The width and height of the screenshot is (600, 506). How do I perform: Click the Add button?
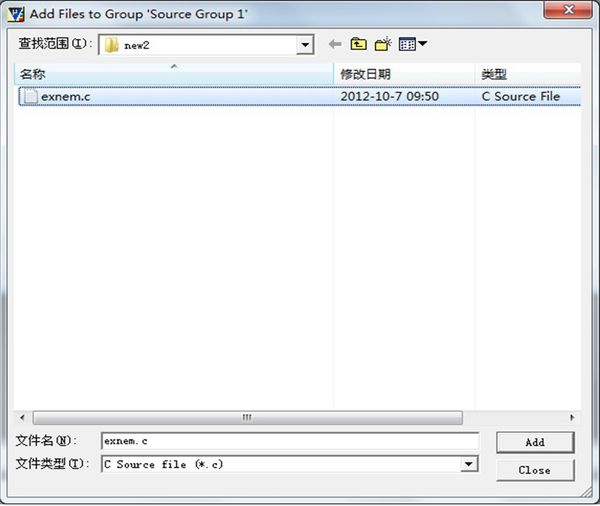pyautogui.click(x=535, y=442)
